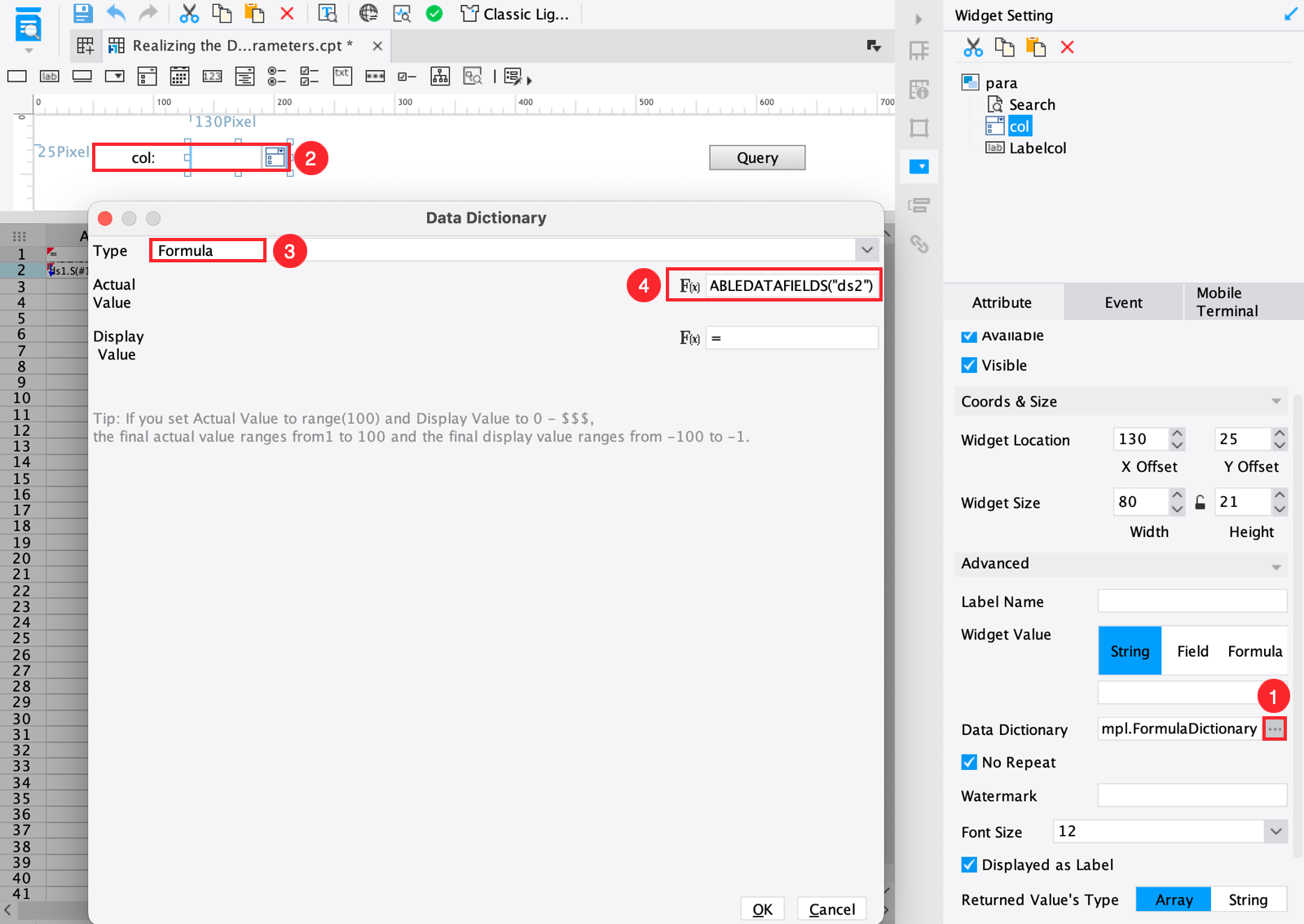Open the hyperlink panel icon in sidebar
Screen dimensions: 1304x924
click(919, 244)
